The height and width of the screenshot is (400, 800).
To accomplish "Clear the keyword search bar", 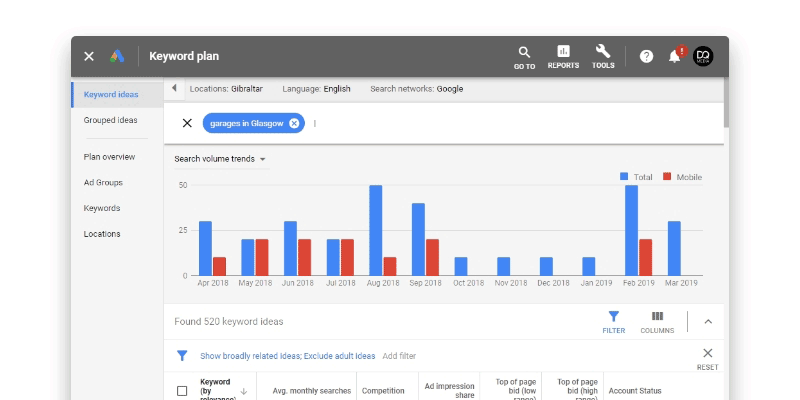I will pos(187,123).
